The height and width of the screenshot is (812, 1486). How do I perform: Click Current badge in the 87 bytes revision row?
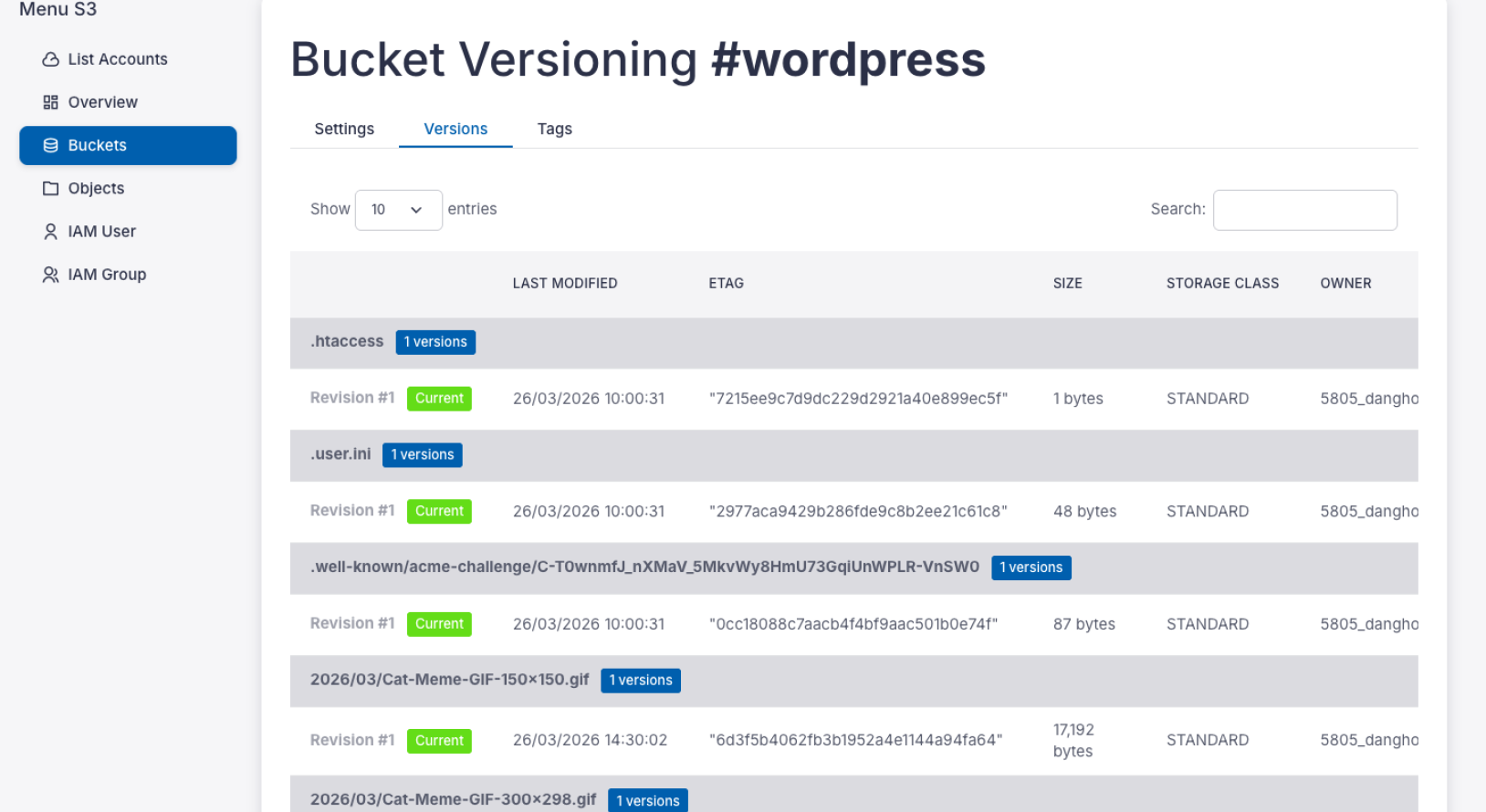439,624
